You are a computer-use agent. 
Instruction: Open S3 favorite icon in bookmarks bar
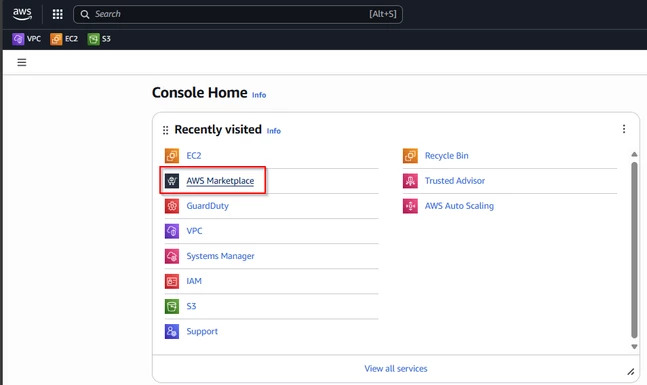pos(94,39)
